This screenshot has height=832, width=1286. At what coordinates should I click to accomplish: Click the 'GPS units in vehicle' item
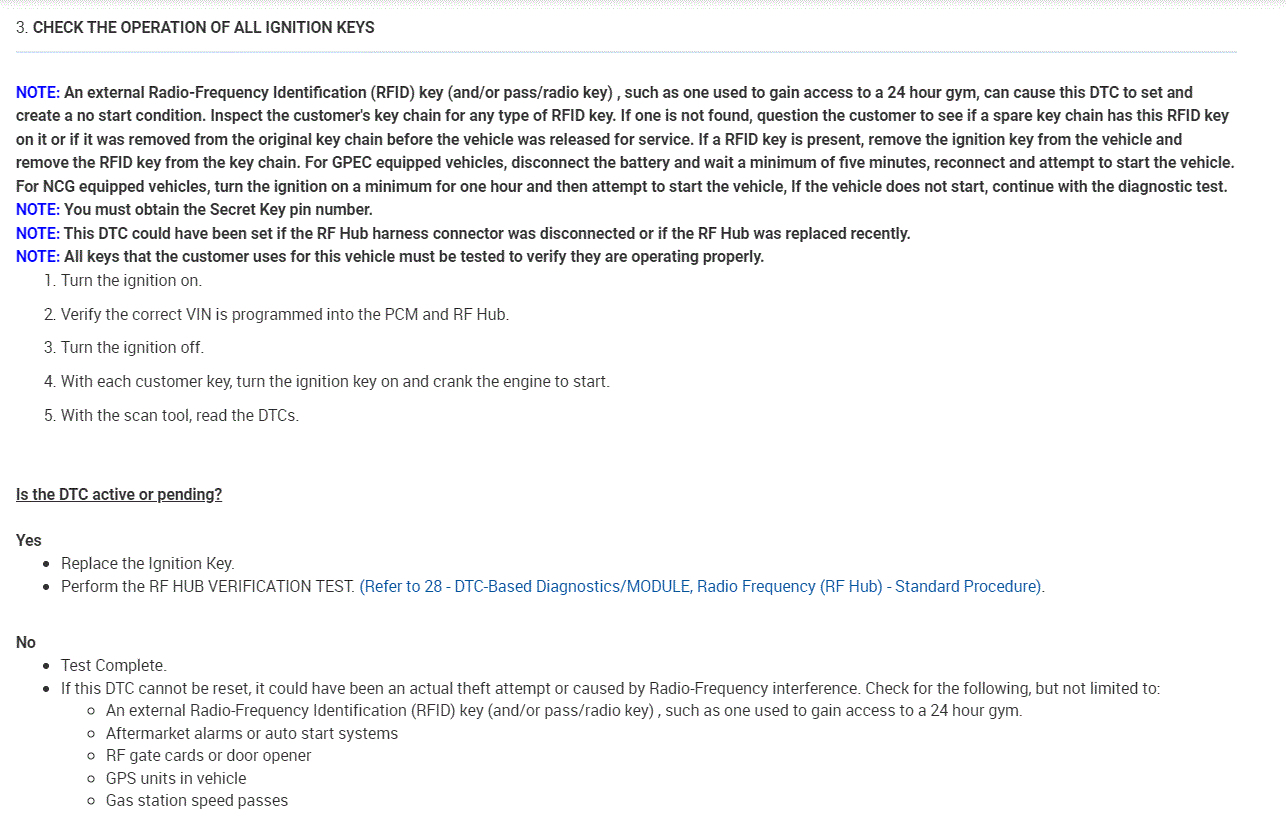click(176, 778)
